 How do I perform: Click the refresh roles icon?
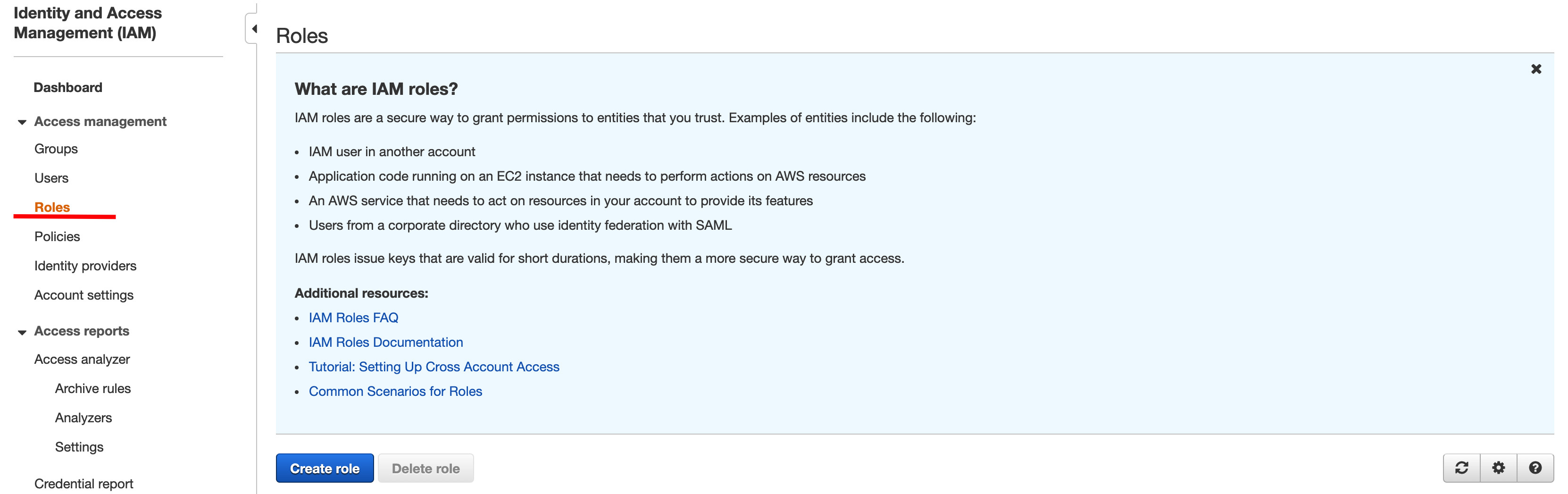tap(1461, 468)
